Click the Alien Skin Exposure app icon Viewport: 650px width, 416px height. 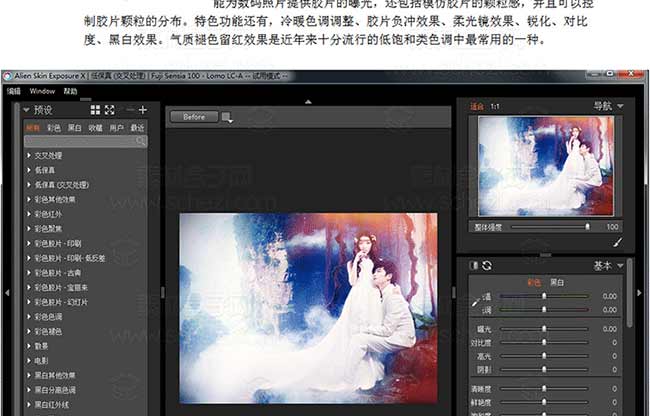click(x=7, y=76)
